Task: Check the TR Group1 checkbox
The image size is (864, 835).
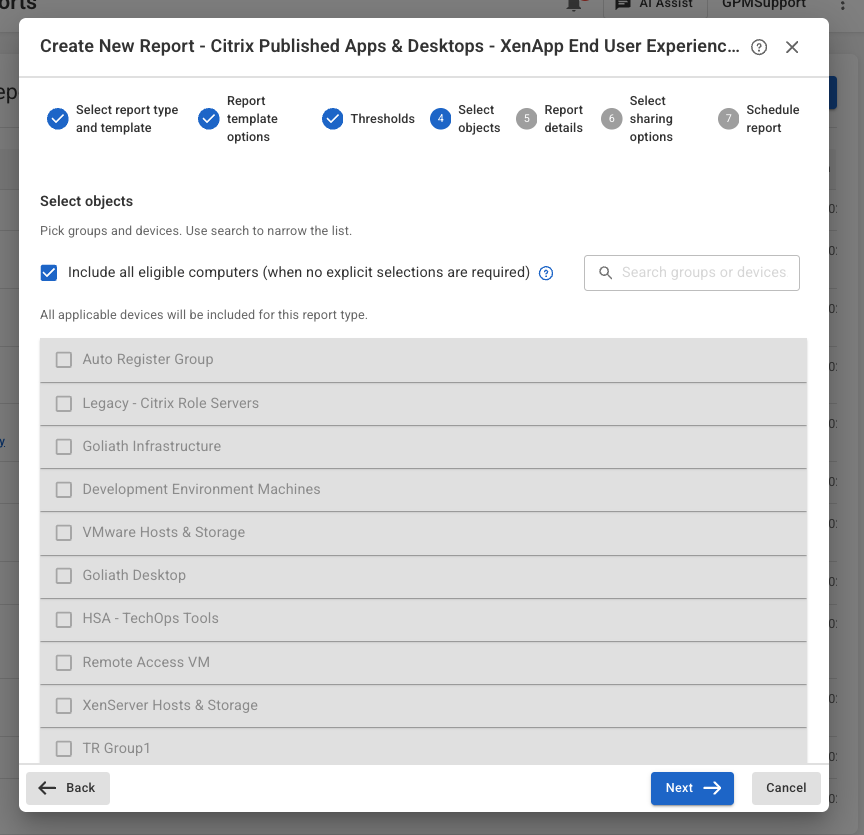Action: [x=64, y=748]
